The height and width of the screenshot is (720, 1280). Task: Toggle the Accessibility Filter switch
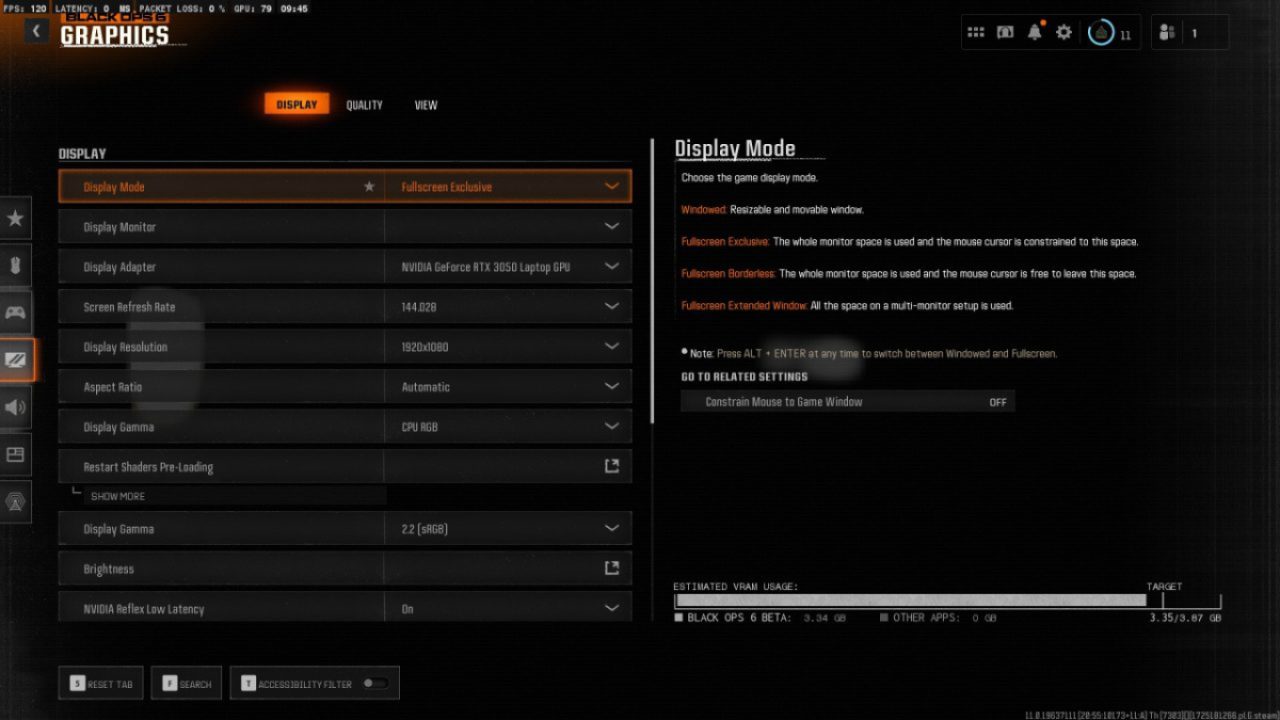375,684
